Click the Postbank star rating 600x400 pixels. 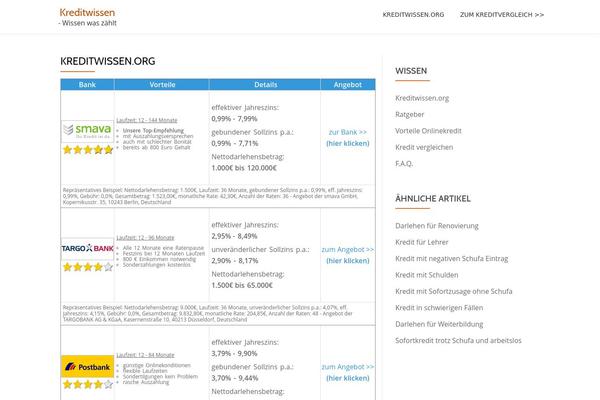click(x=88, y=384)
